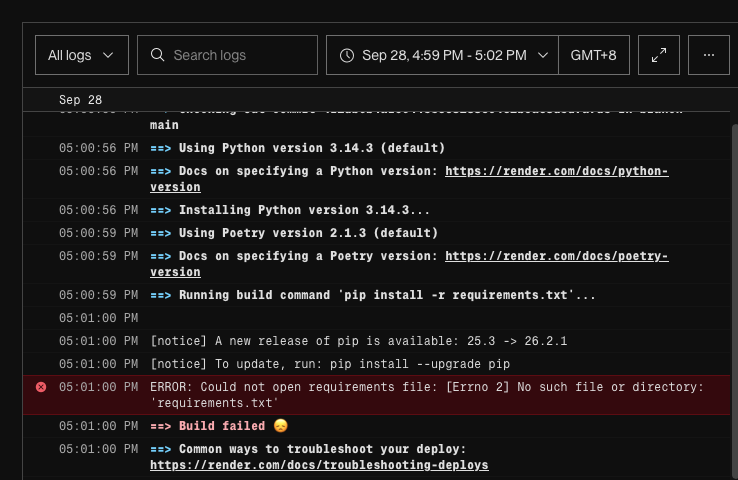Viewport: 738px width, 480px height.
Task: Click the Sep 28 date header row
Action: 377,100
